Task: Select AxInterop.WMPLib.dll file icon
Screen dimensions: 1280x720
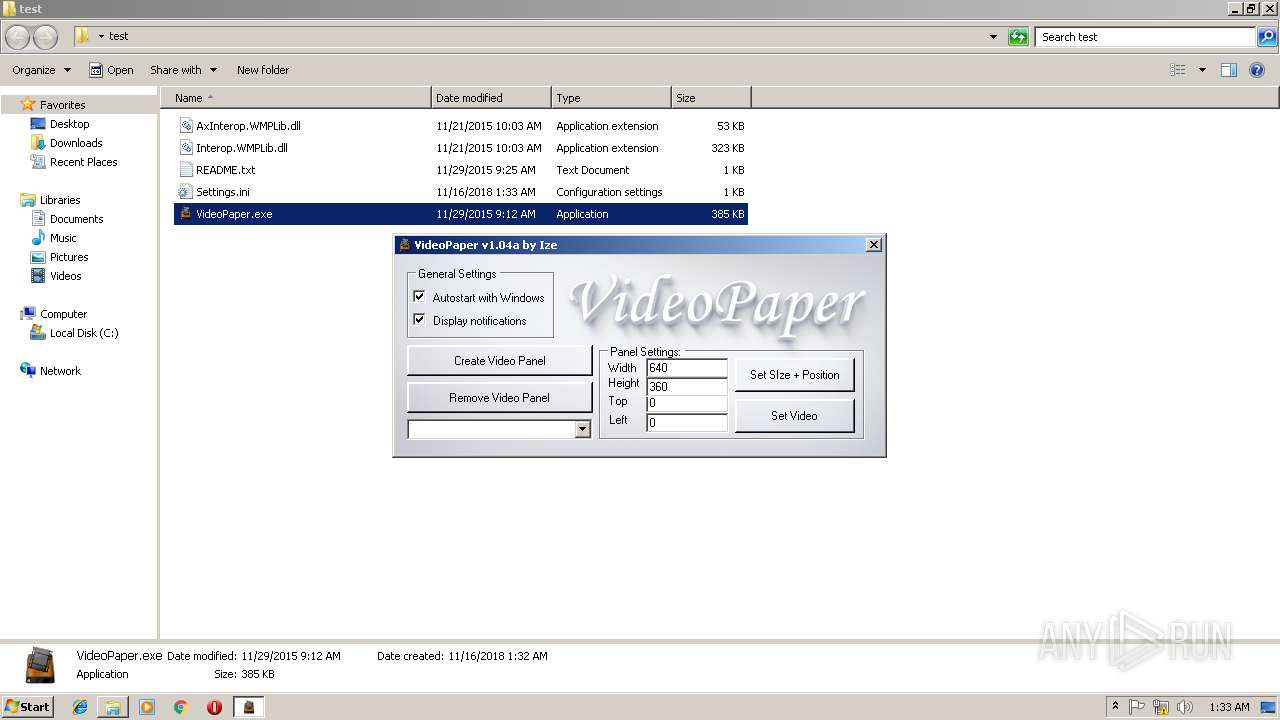Action: pos(185,126)
